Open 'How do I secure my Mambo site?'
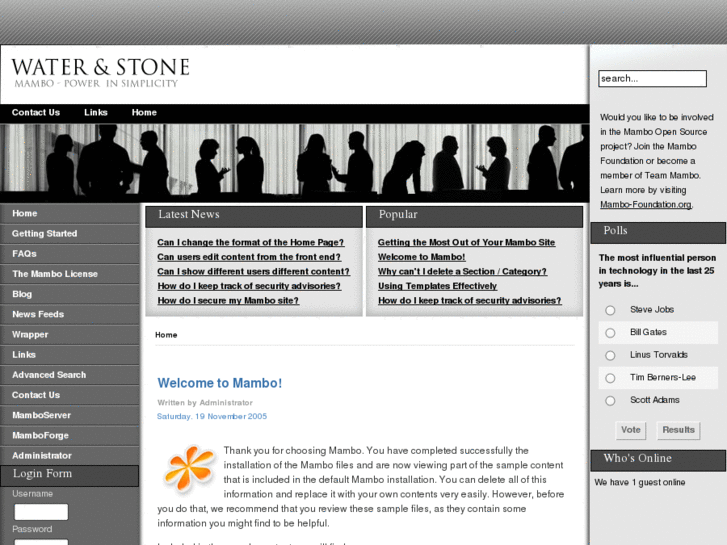The image size is (727, 545). tap(228, 301)
